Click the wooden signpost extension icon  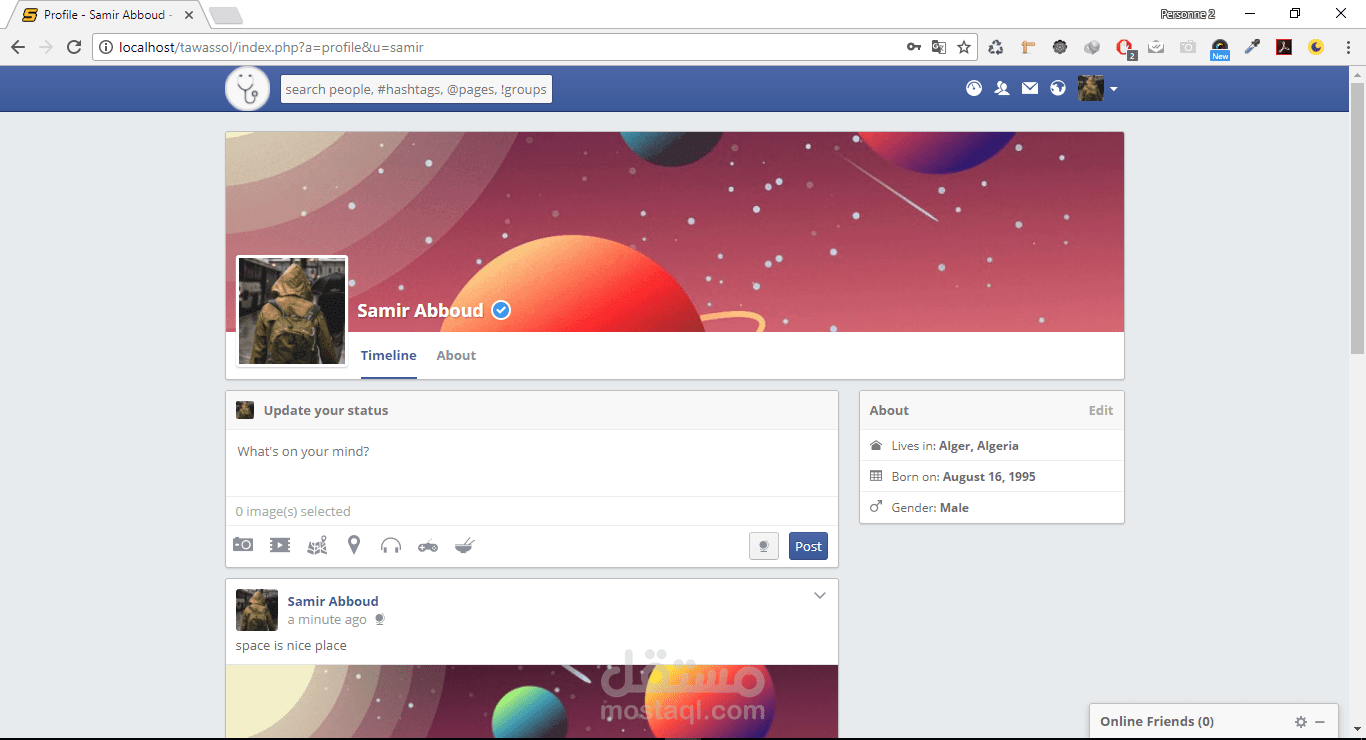(1028, 47)
